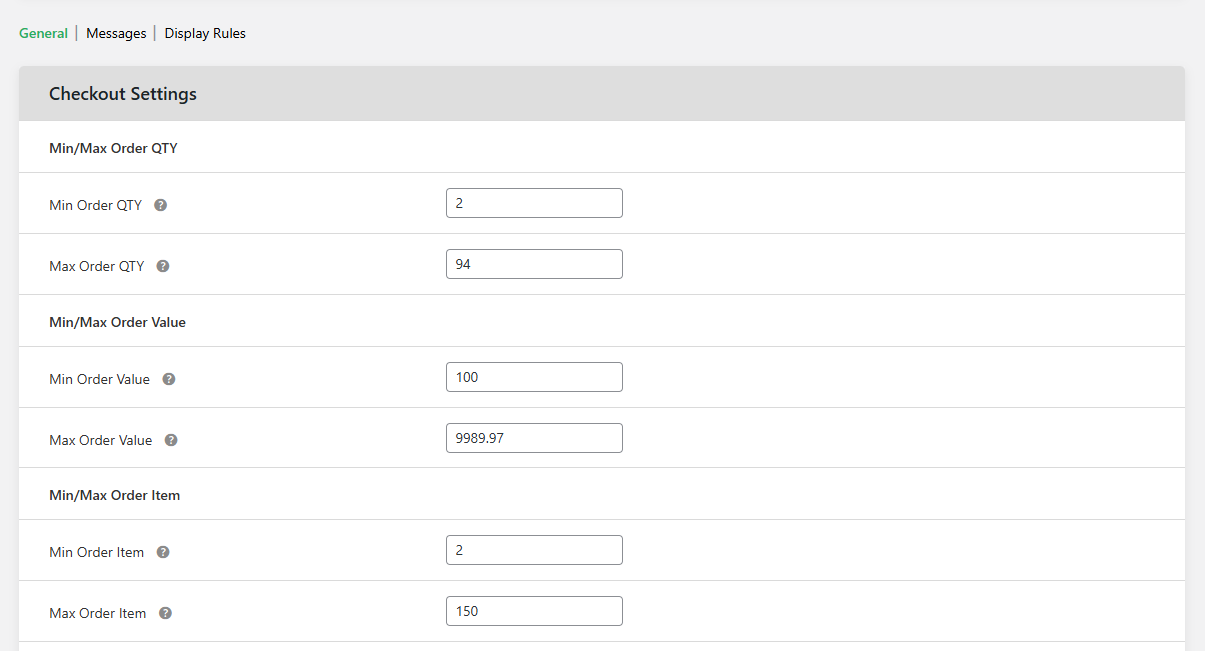Open the Min Order Item help tooltip icon
Image resolution: width=1205 pixels, height=651 pixels.
point(162,551)
